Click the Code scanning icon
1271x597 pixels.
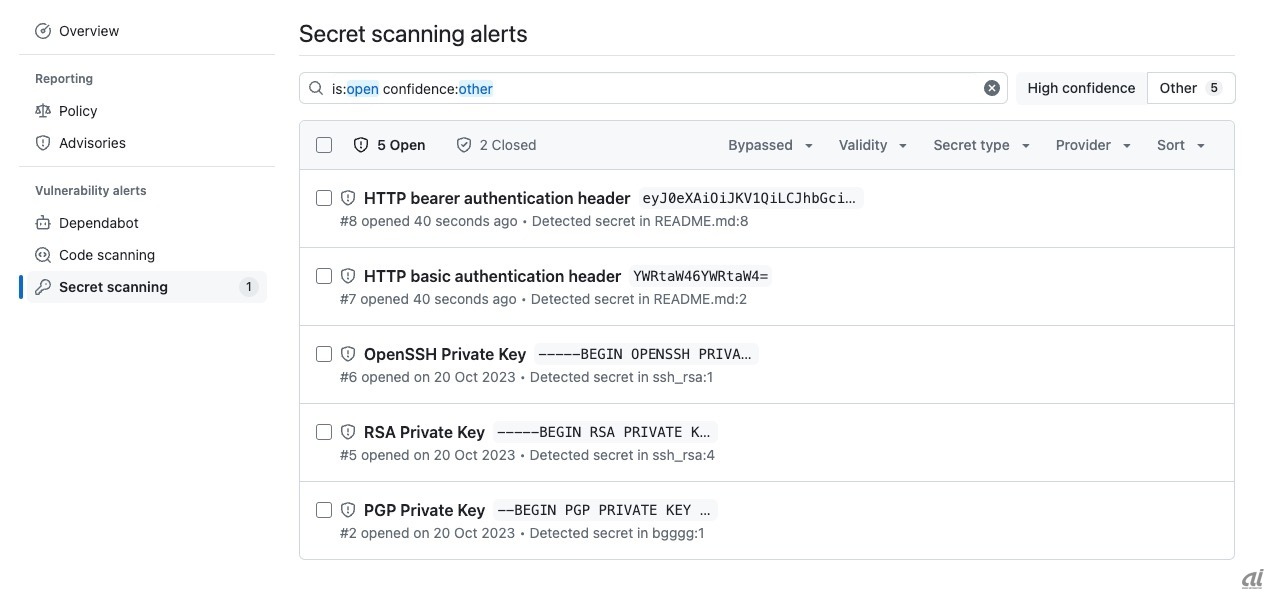[x=43, y=255]
